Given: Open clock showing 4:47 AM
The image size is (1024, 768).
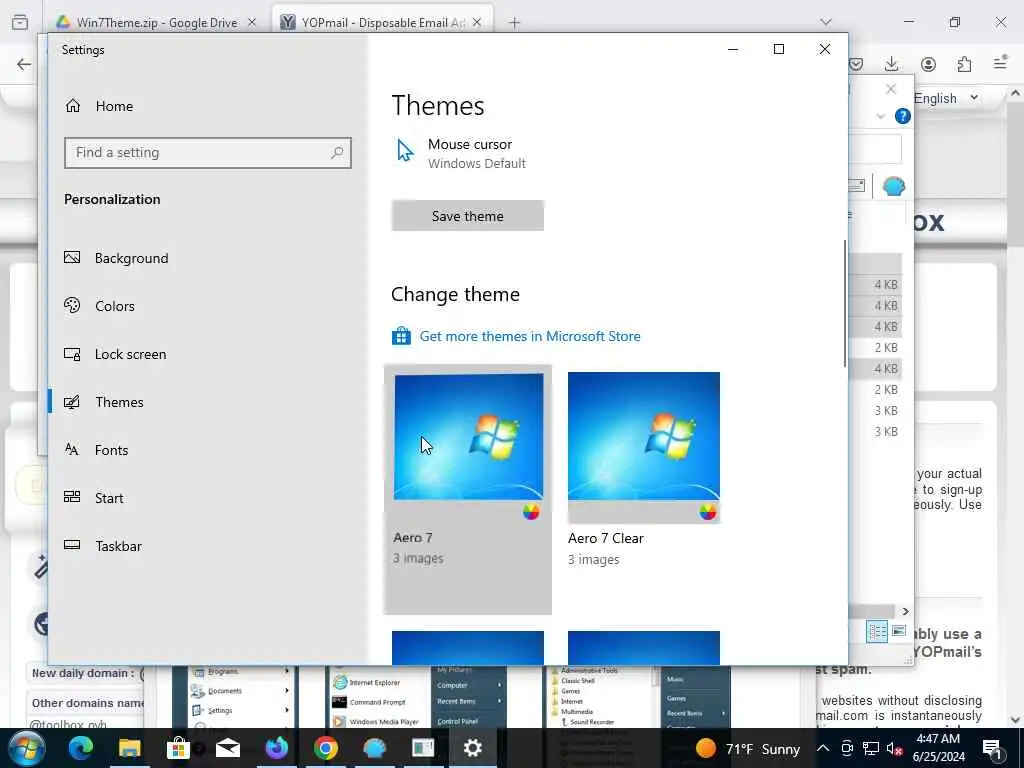Looking at the screenshot, I should pos(938,748).
